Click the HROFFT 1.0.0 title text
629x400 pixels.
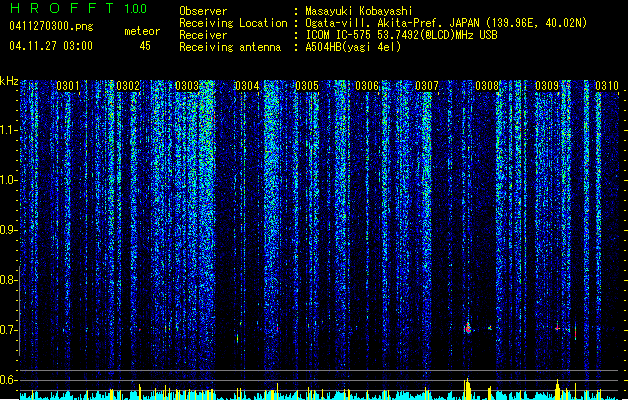click(x=79, y=8)
